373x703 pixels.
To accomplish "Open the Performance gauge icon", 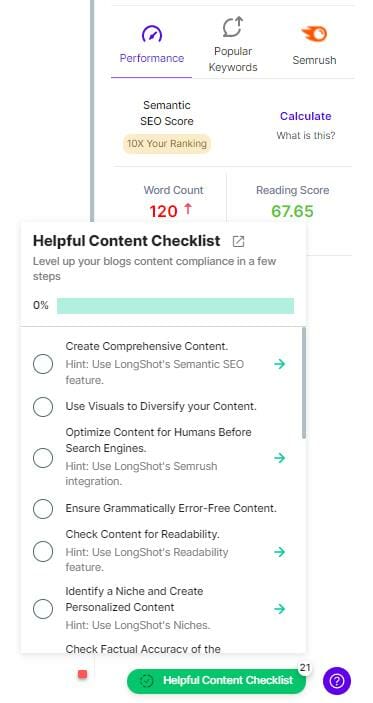I will pos(152,34).
